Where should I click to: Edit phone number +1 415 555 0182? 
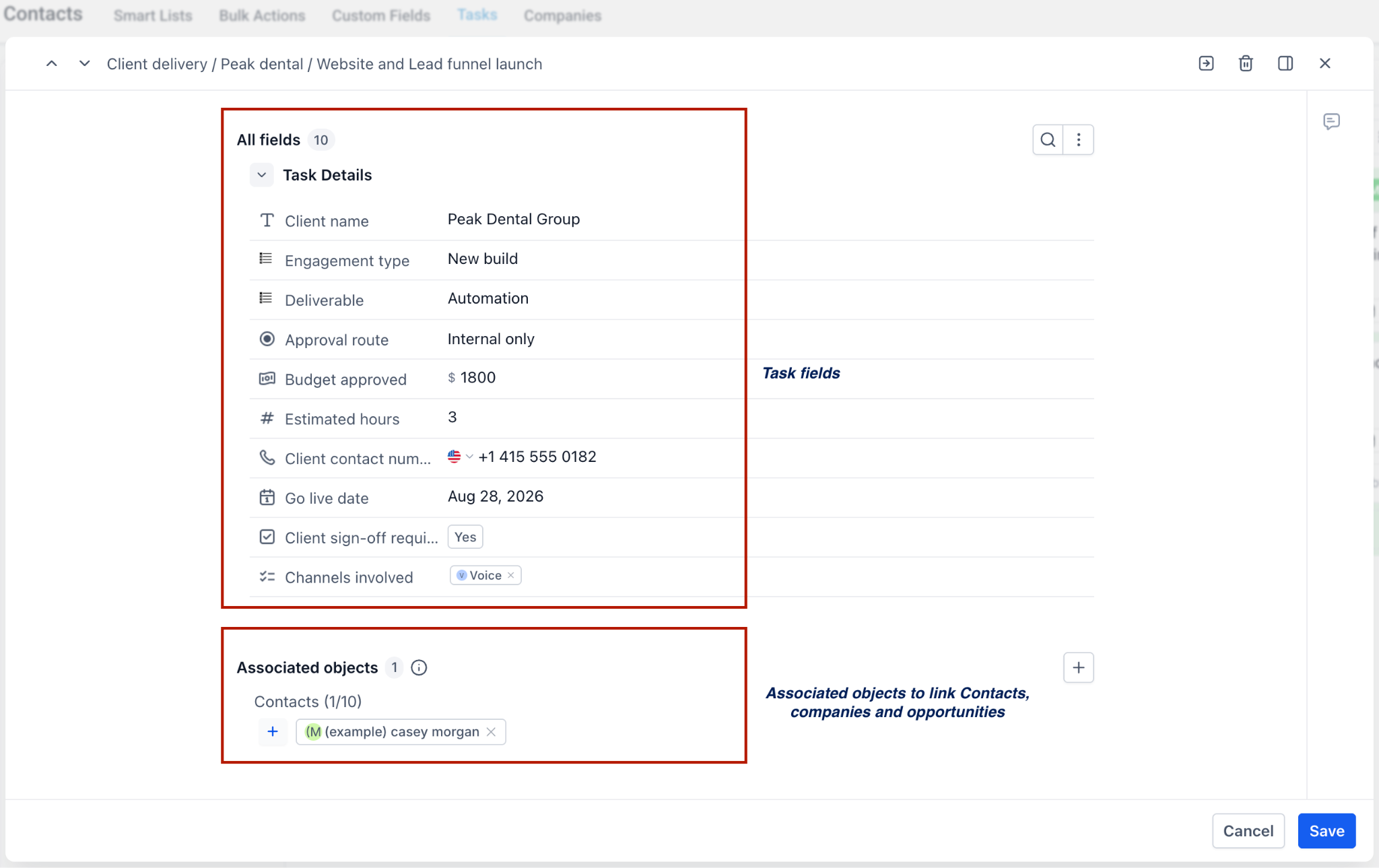[537, 457]
